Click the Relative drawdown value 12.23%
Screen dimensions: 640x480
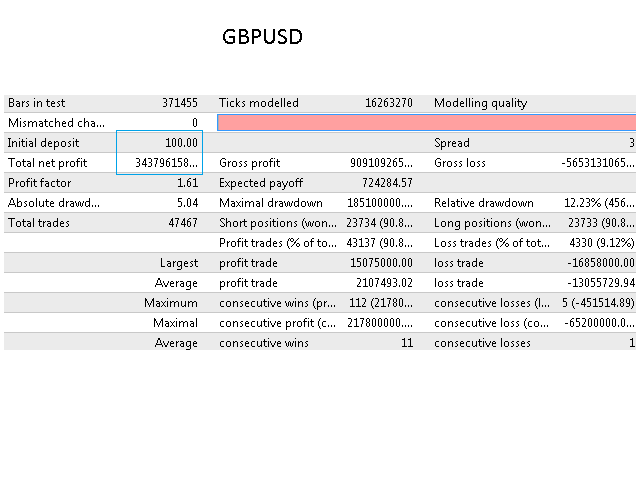coord(598,203)
